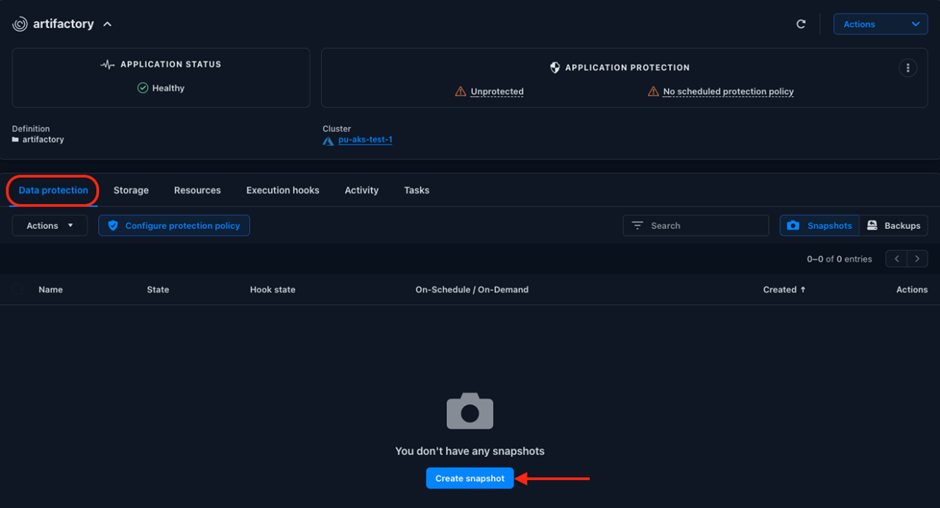Viewport: 940px width, 508px height.
Task: Switch to the Execution hooks tab
Action: point(282,190)
